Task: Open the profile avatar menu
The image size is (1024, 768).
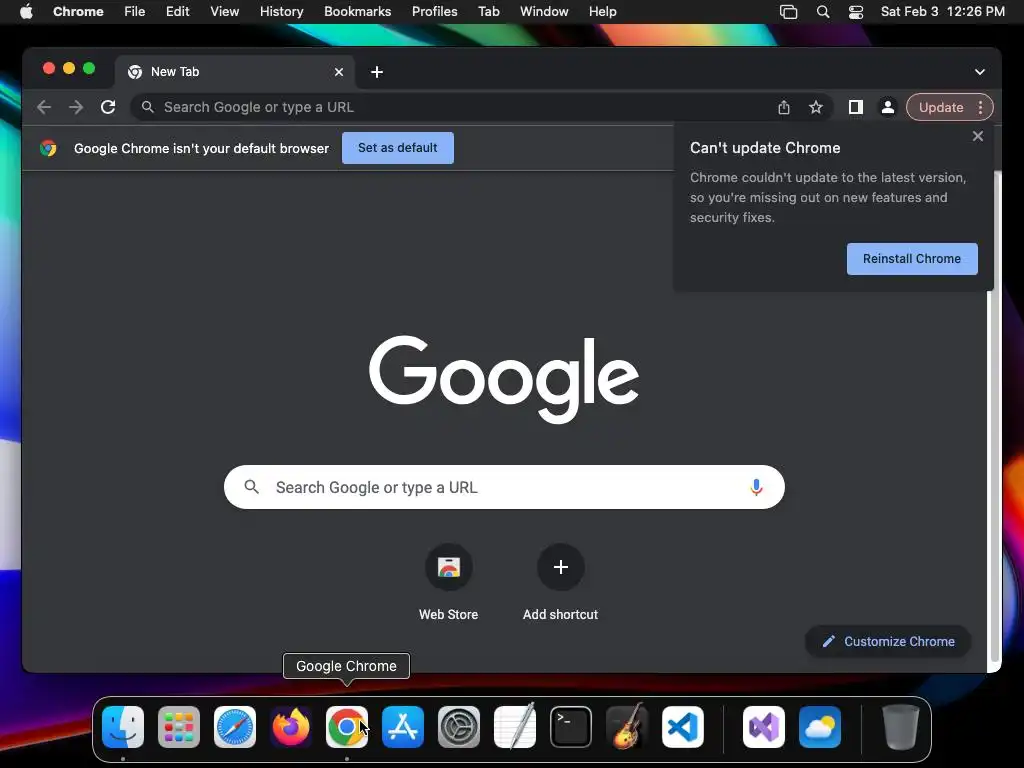Action: 888,107
